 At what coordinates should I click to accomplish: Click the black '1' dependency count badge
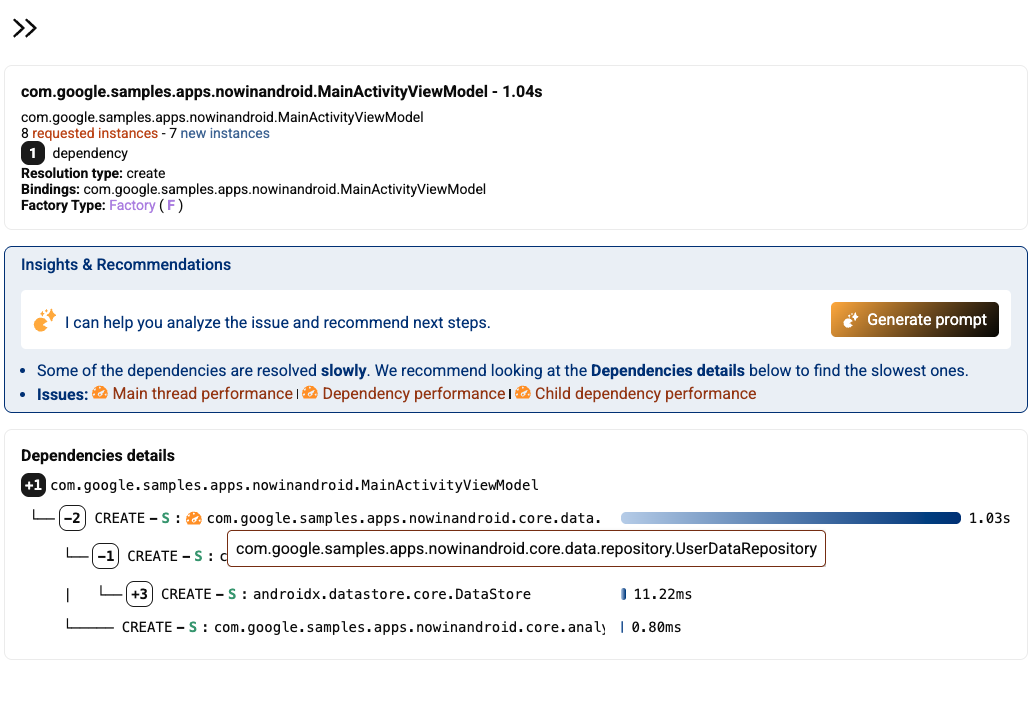33,153
